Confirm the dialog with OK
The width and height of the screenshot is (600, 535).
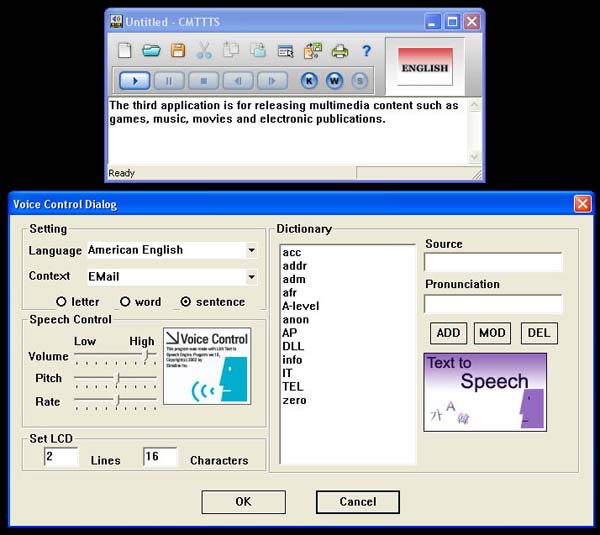coord(243,502)
